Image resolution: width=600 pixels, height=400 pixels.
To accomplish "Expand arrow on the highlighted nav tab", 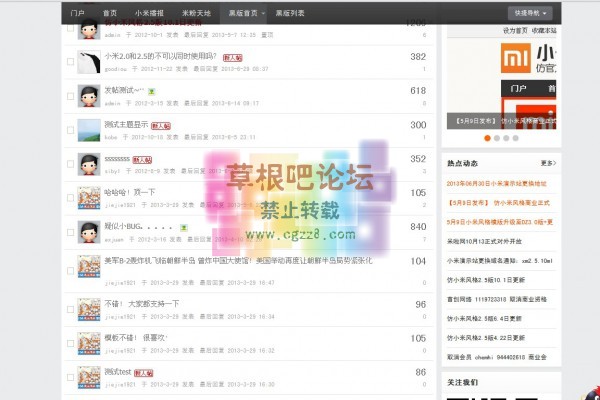I will click(263, 13).
